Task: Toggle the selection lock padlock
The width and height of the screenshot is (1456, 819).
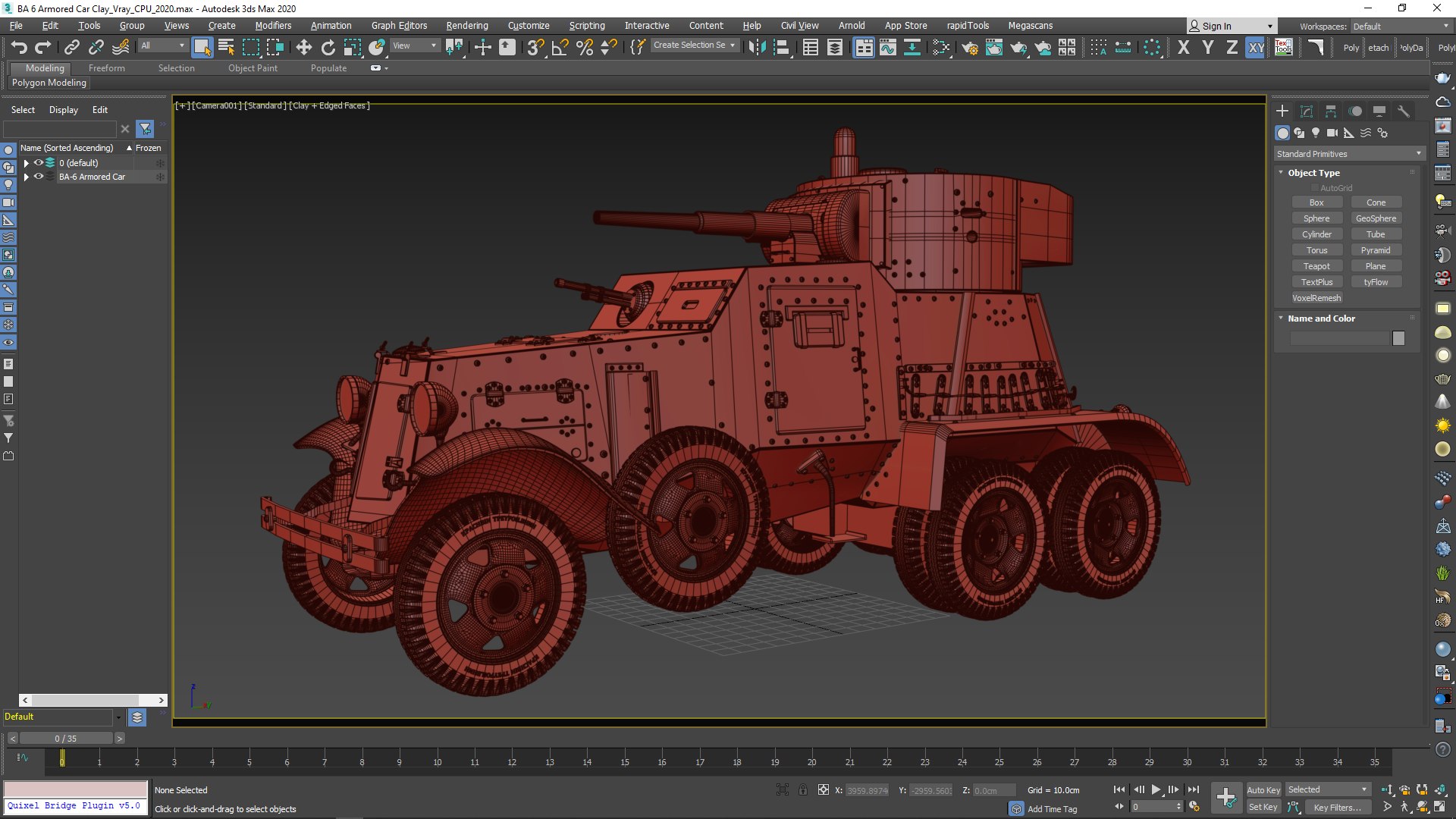Action: click(x=803, y=790)
